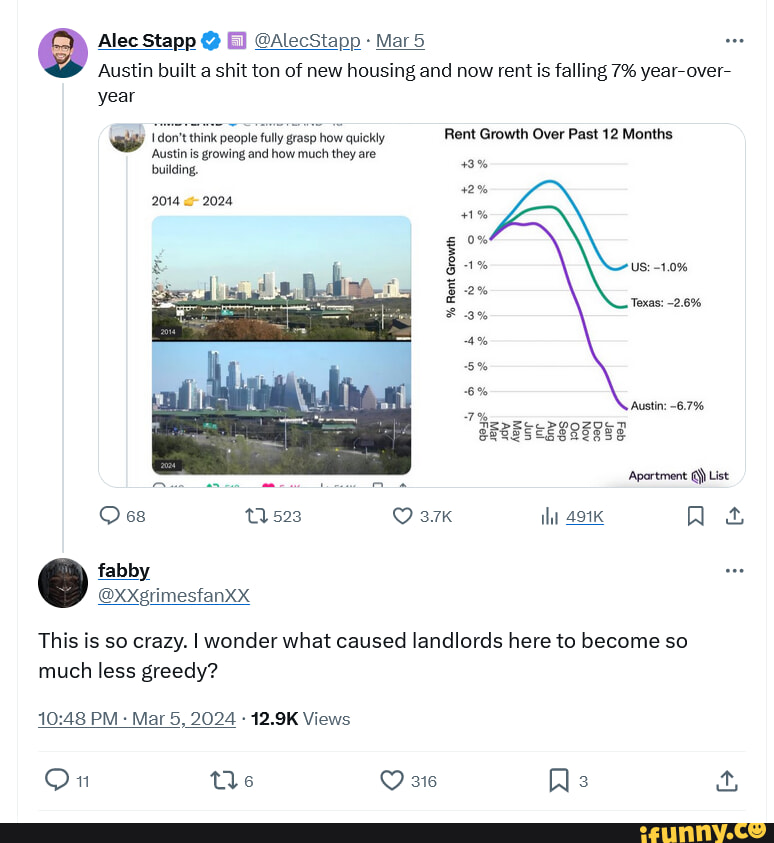Open the @AlecStapp handle link
The image size is (774, 843).
pos(307,41)
